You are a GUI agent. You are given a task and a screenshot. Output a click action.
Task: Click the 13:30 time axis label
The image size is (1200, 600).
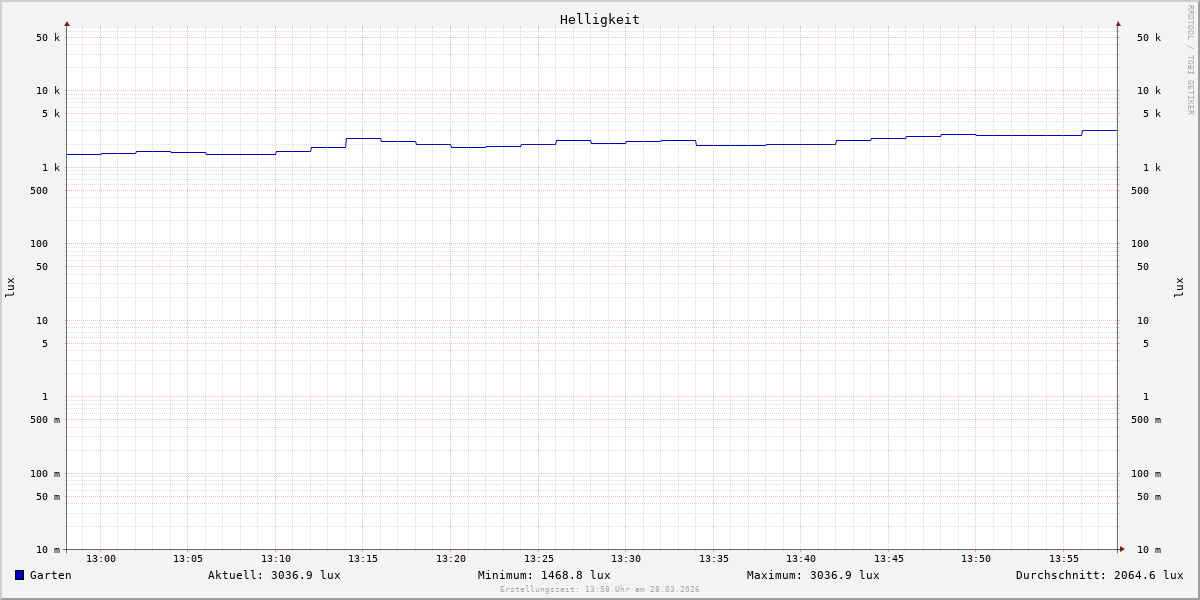point(626,559)
